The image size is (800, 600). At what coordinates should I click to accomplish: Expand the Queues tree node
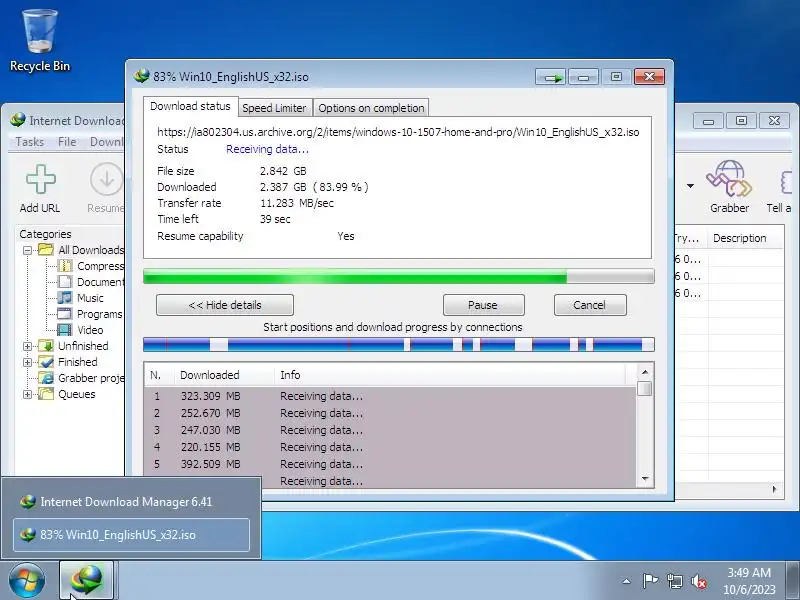click(x=28, y=394)
